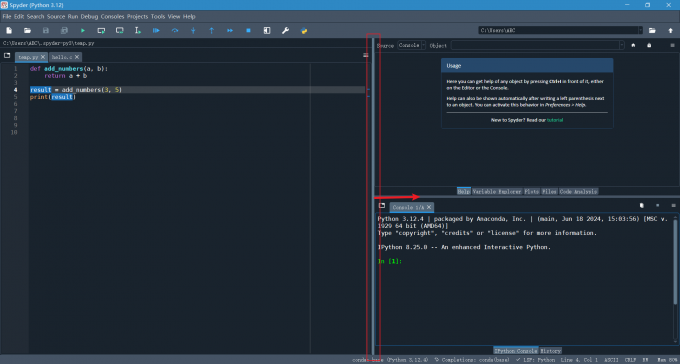The height and width of the screenshot is (364, 680).
Task: Open Help pane options menu
Action: 673,45
